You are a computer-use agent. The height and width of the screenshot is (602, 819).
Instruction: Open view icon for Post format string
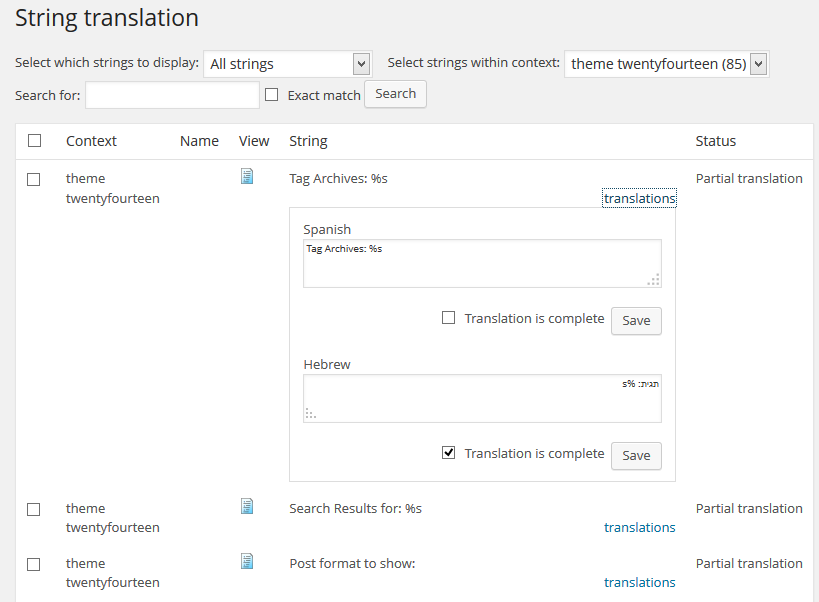[x=247, y=561]
